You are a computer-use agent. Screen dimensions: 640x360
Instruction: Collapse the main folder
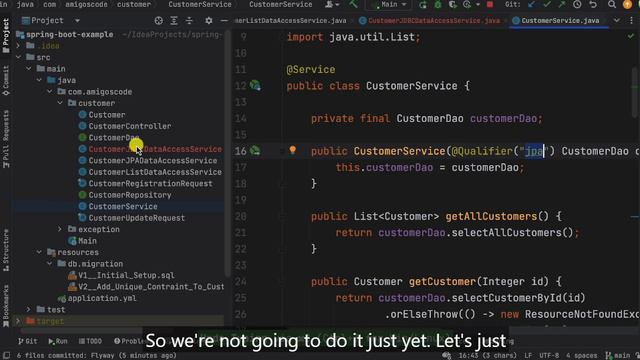click(x=29, y=69)
